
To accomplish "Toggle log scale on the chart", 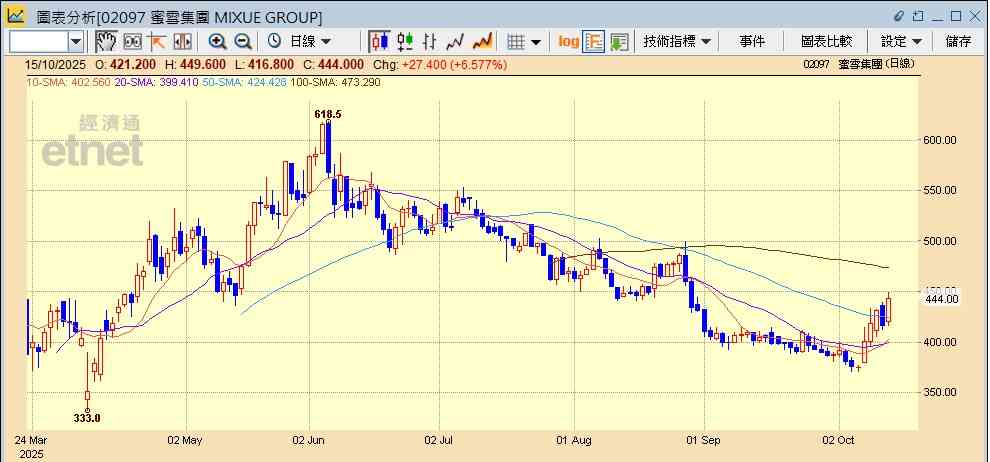I will (x=568, y=41).
